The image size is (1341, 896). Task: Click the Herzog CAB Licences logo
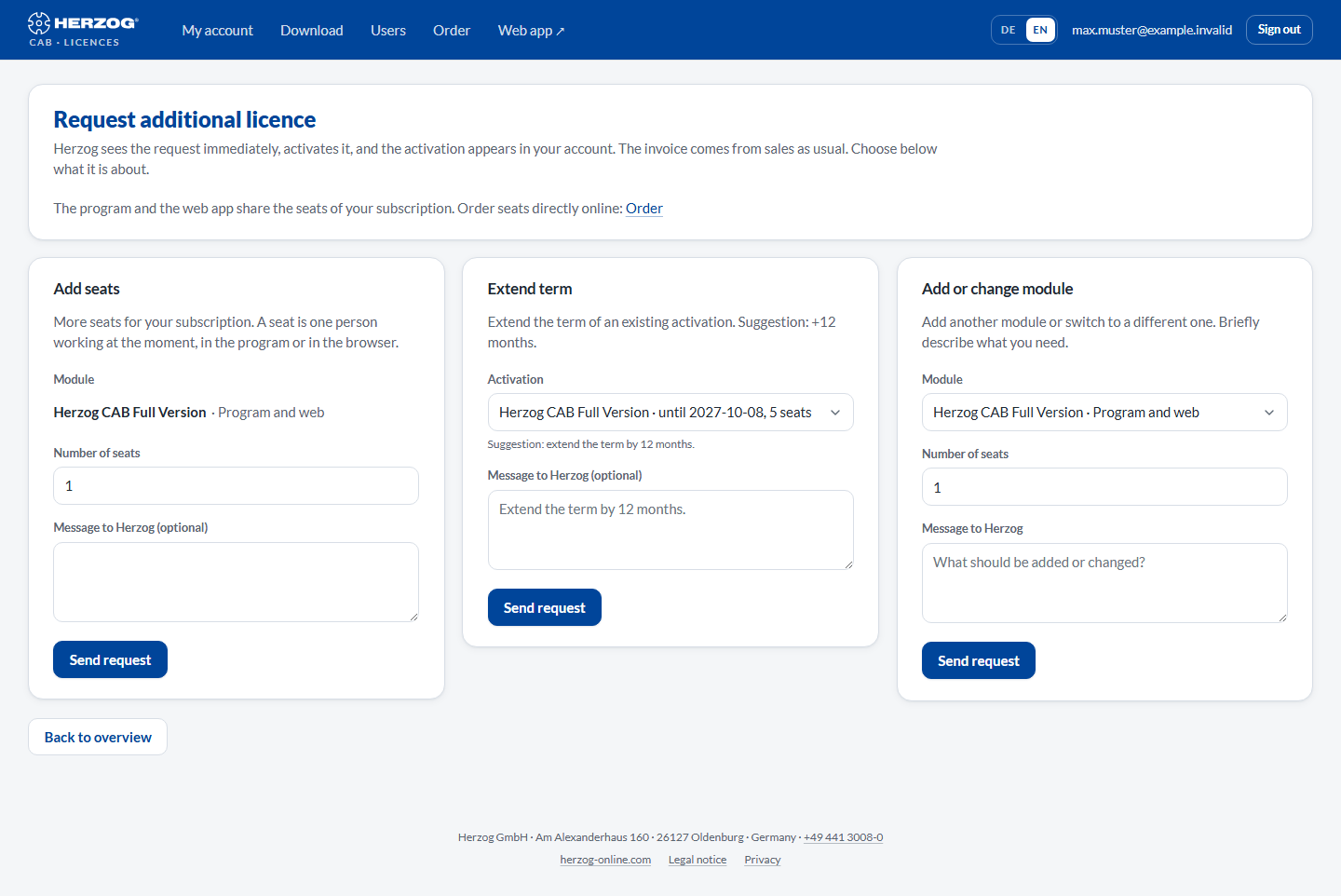click(83, 30)
